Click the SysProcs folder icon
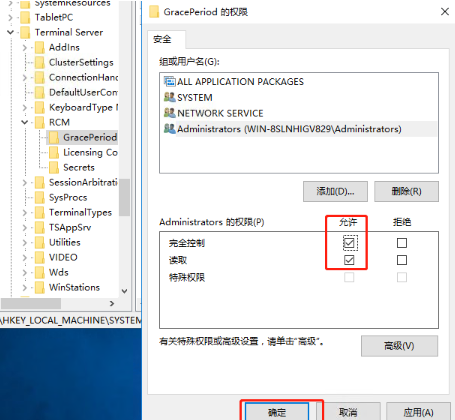 click(40, 197)
